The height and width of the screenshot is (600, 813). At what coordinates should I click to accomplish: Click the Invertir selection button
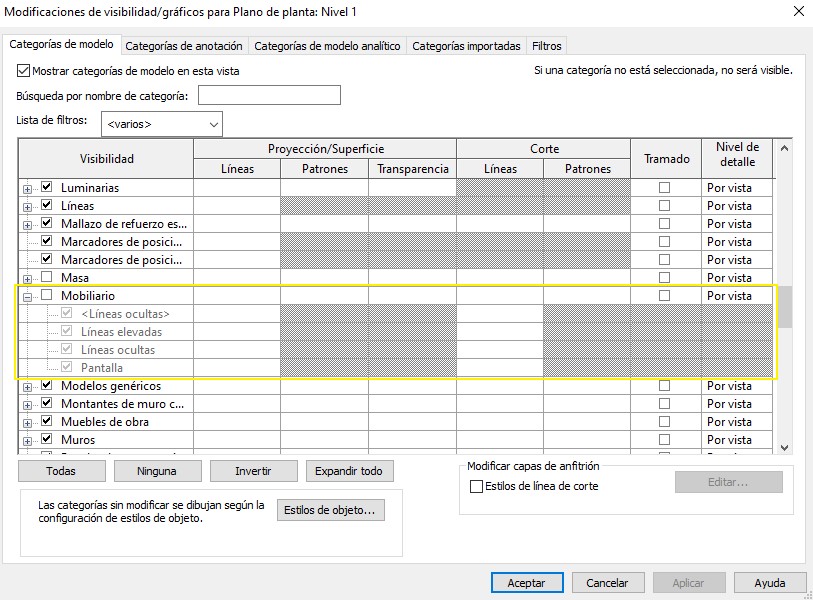[252, 471]
